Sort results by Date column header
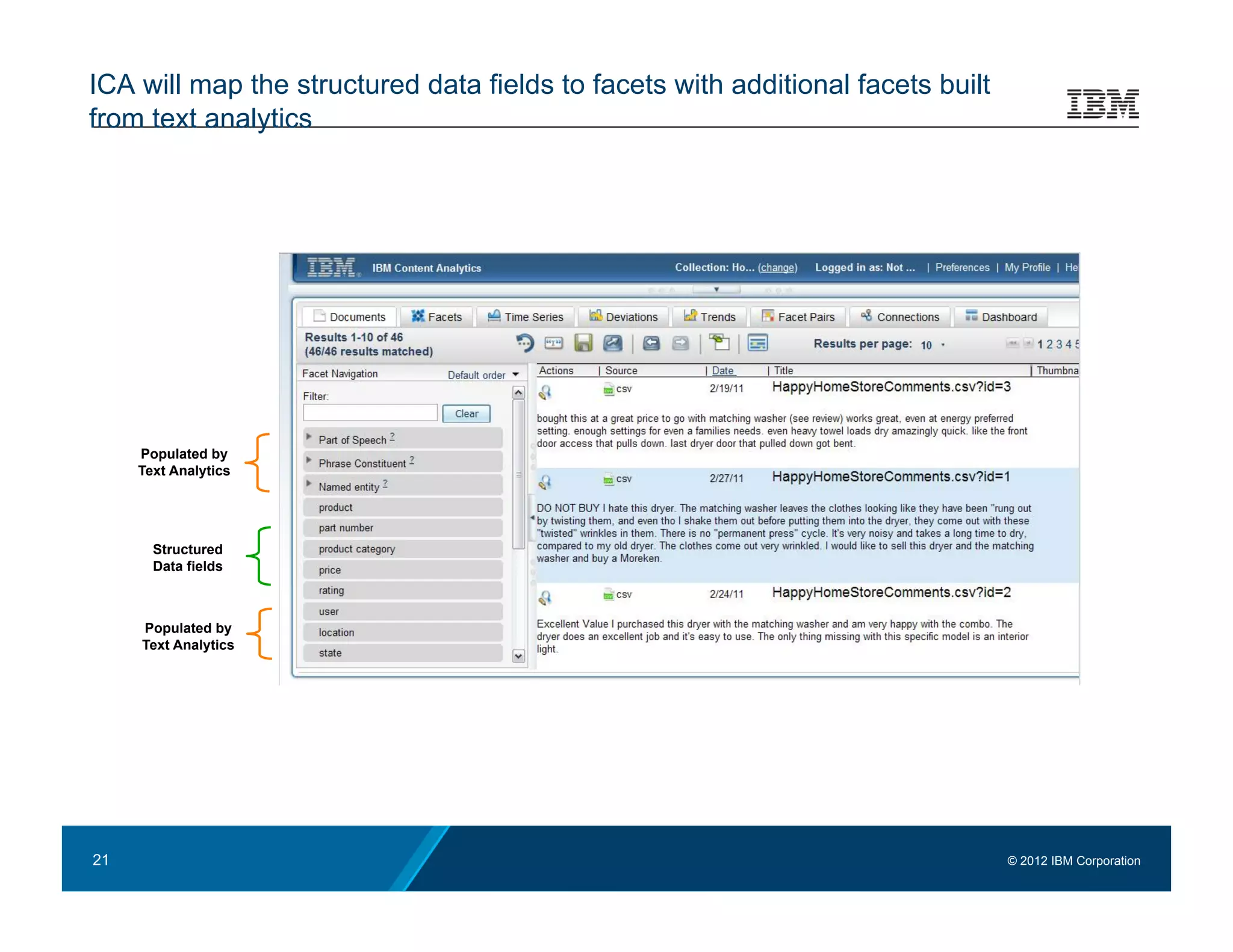 (722, 371)
